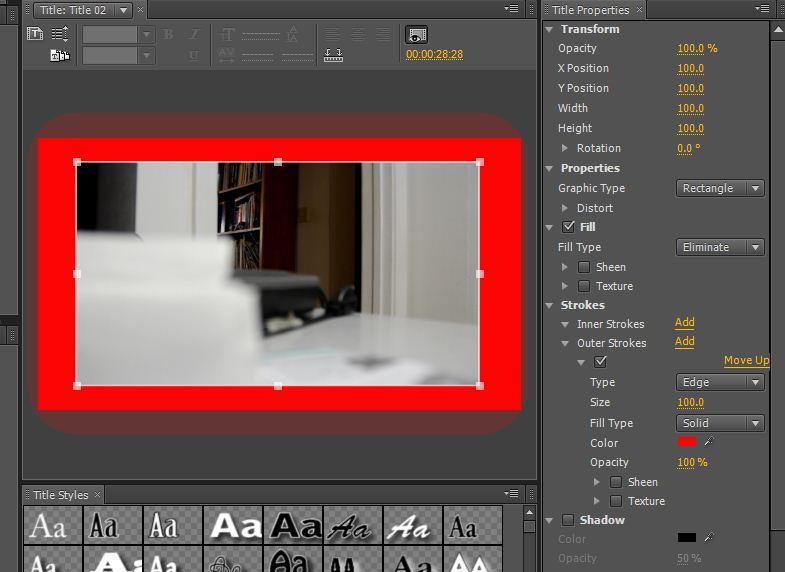Enable the Shadow checkbox
Screen dimensions: 785x572
click(x=569, y=520)
